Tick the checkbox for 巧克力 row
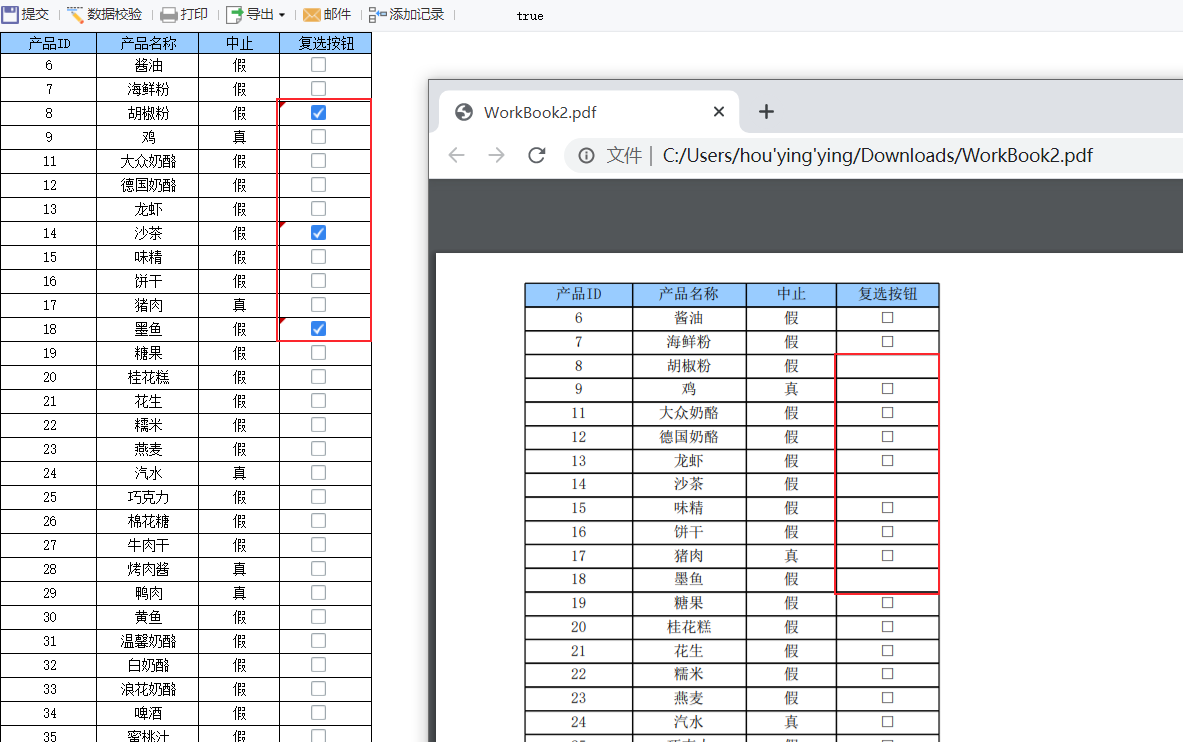 (318, 497)
